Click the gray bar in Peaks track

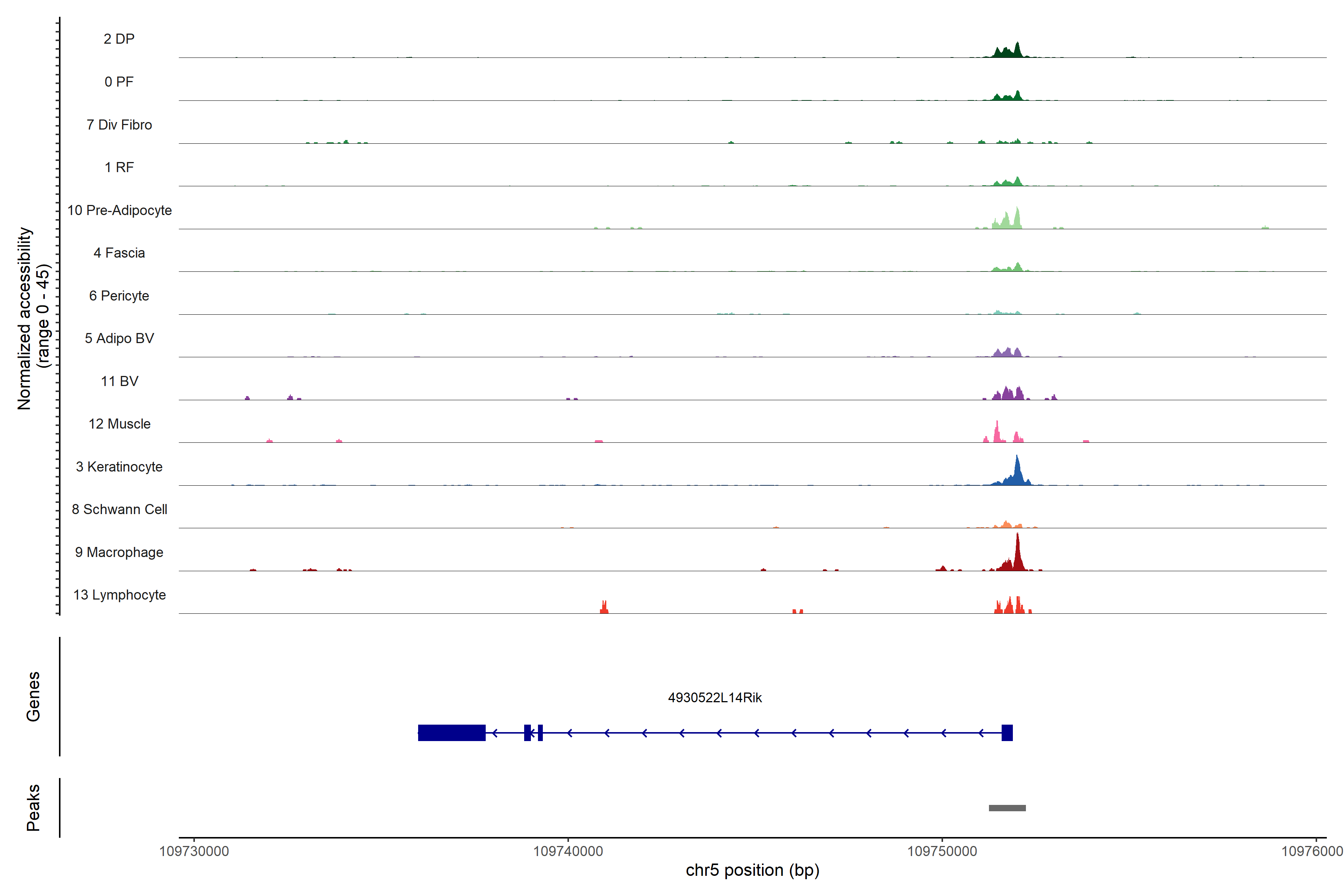1007,808
